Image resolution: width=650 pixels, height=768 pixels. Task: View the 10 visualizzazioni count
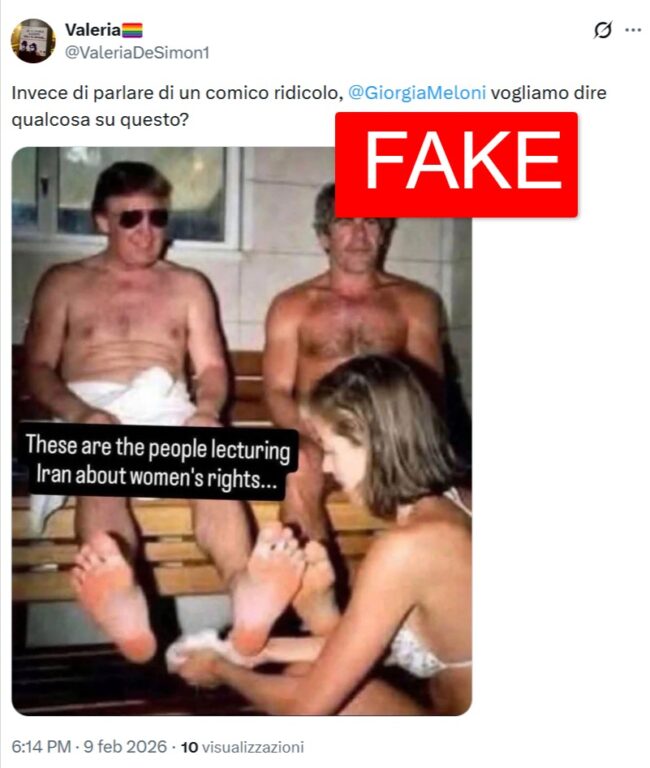point(242,747)
